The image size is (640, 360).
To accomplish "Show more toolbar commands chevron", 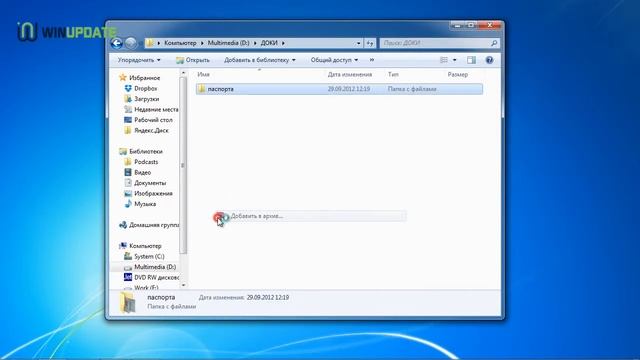I will coord(372,60).
